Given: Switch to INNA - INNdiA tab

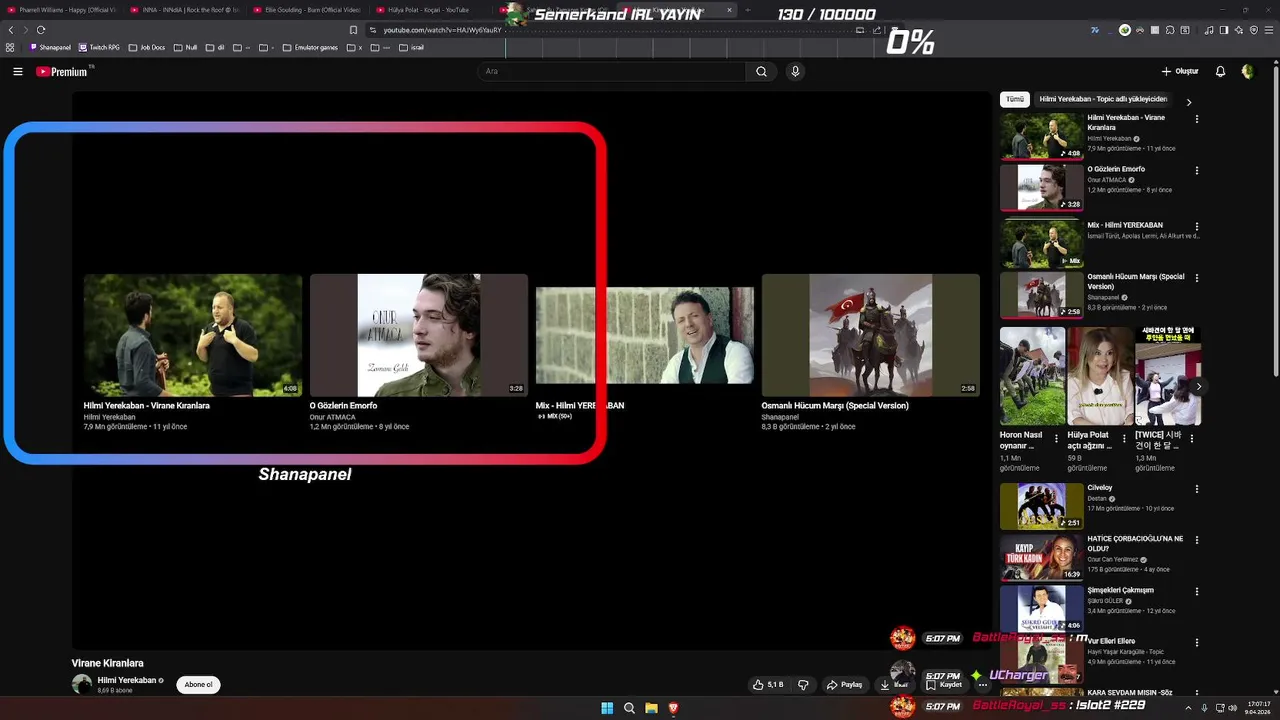Looking at the screenshot, I should pos(185,10).
